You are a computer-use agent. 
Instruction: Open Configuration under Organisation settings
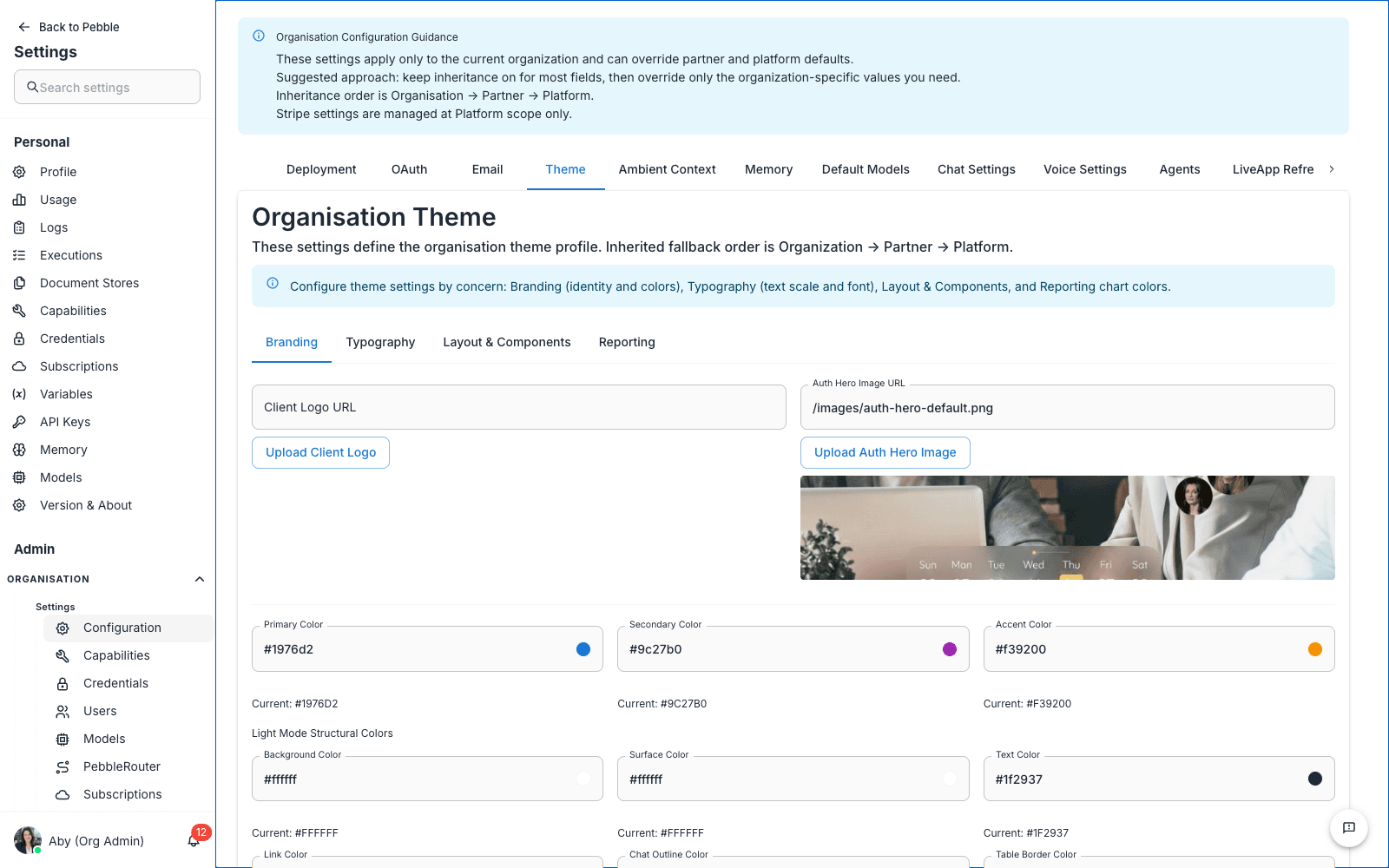pos(128,628)
